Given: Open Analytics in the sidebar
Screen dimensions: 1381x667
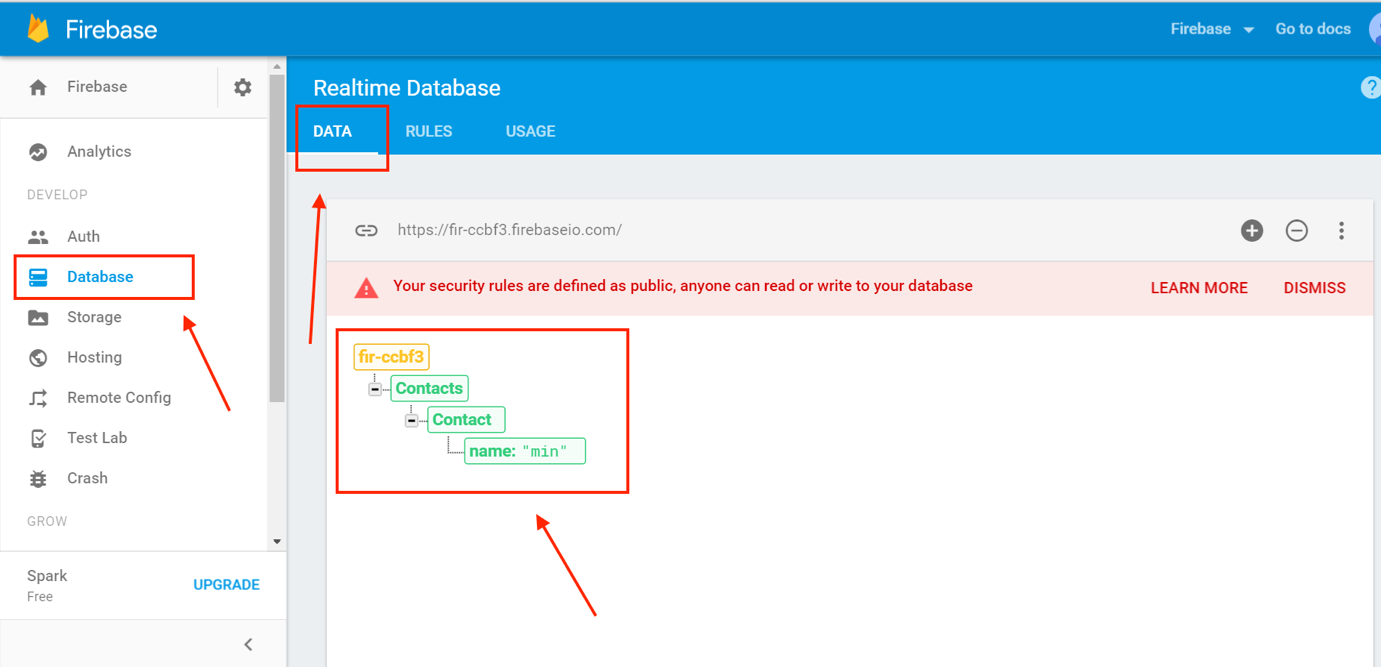Looking at the screenshot, I should point(99,152).
